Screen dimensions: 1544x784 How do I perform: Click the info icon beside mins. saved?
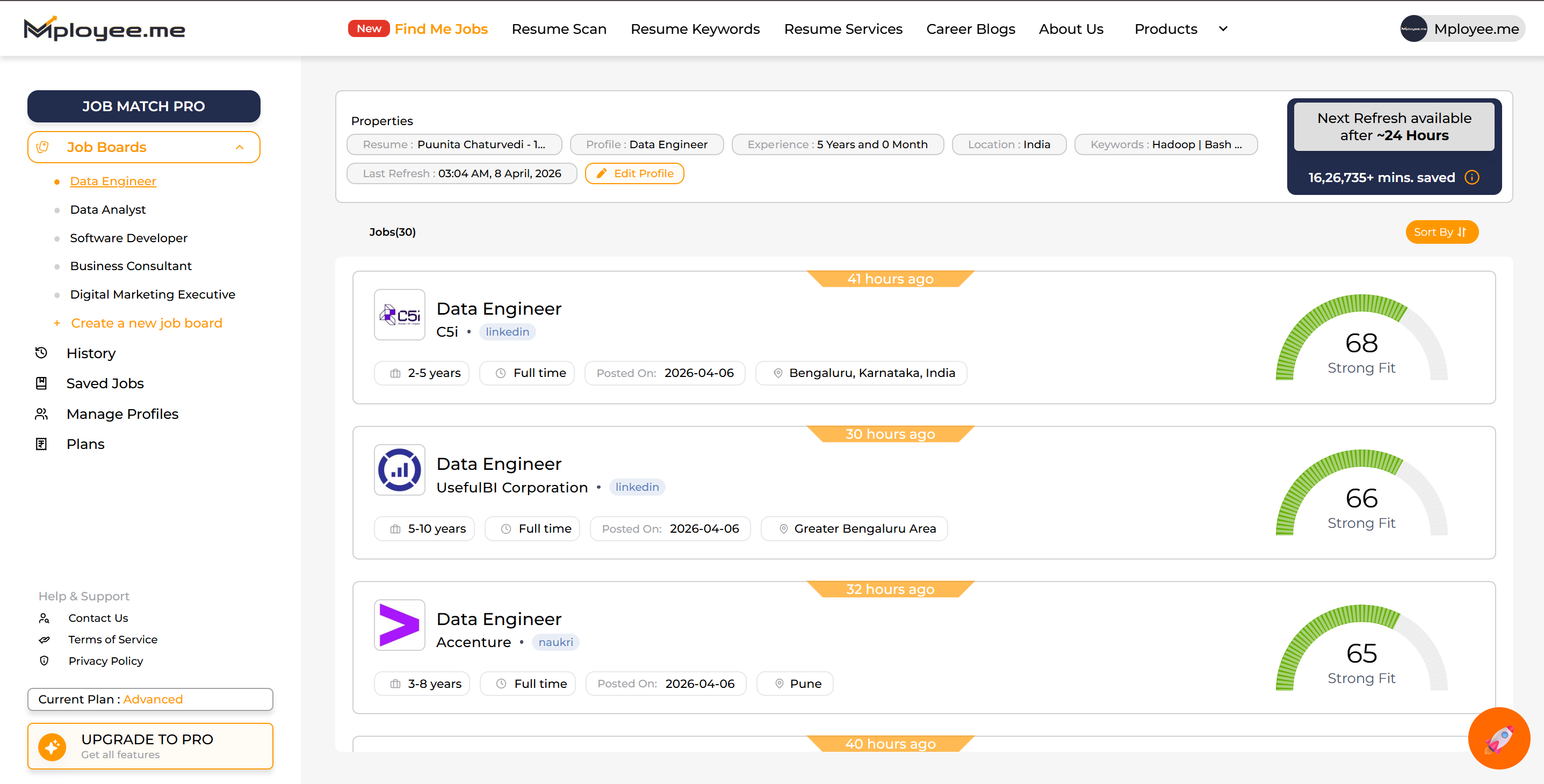tap(1472, 177)
